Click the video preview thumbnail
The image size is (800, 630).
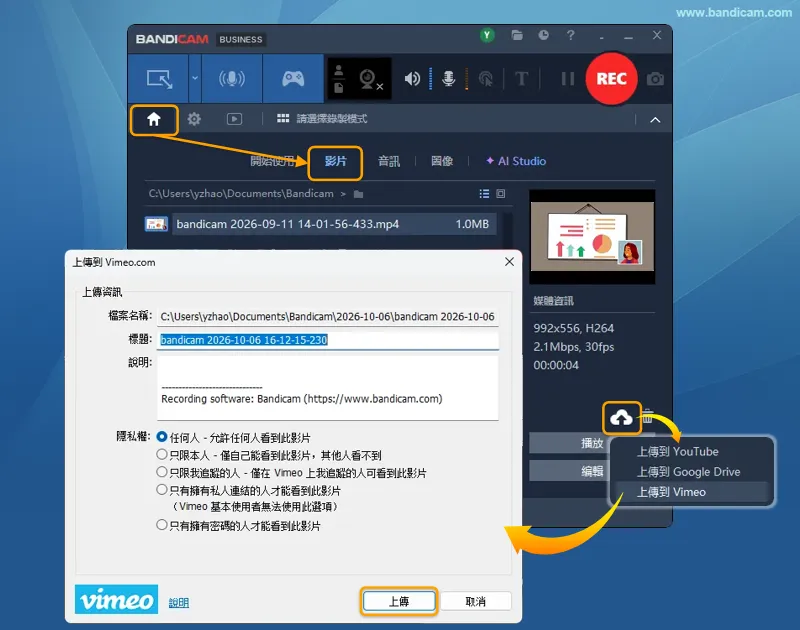[592, 237]
